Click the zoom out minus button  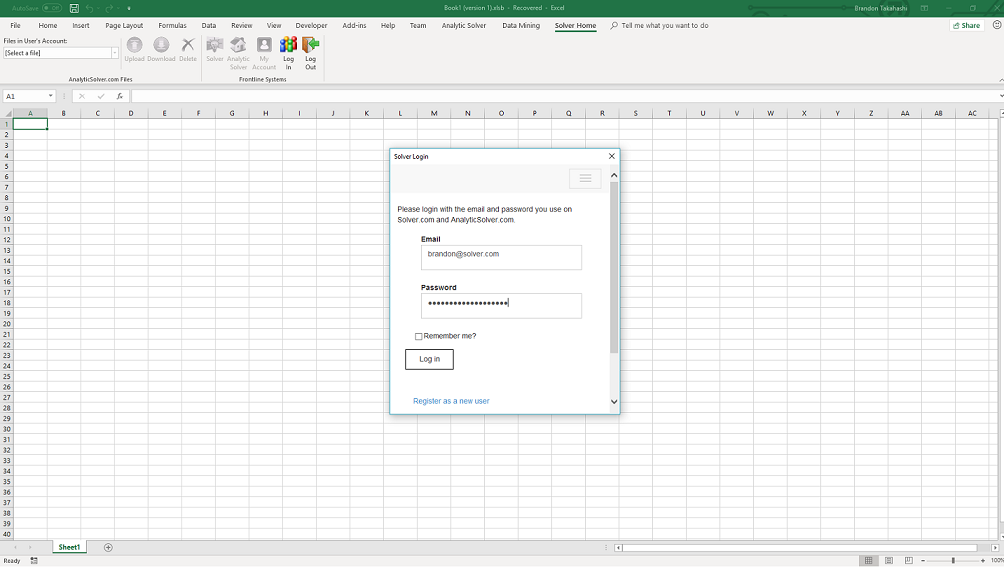point(923,561)
